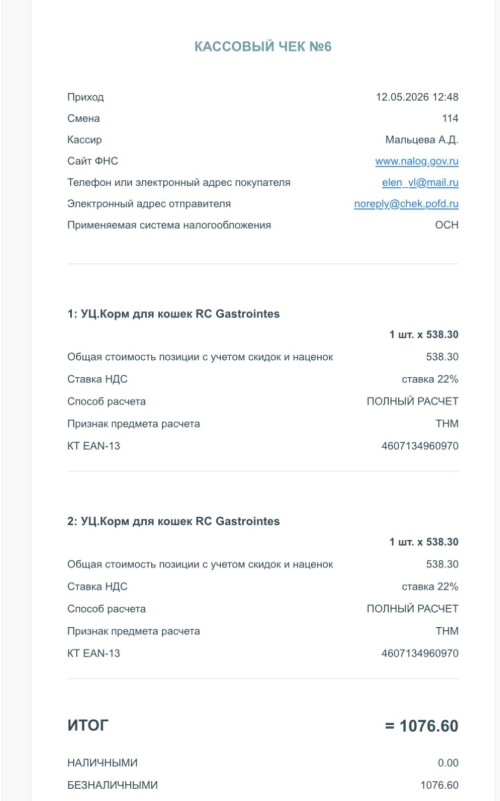Screen dimensions: 500x801
Task: Open the noreply@chek.pofd.ru sender link
Action: (407, 204)
